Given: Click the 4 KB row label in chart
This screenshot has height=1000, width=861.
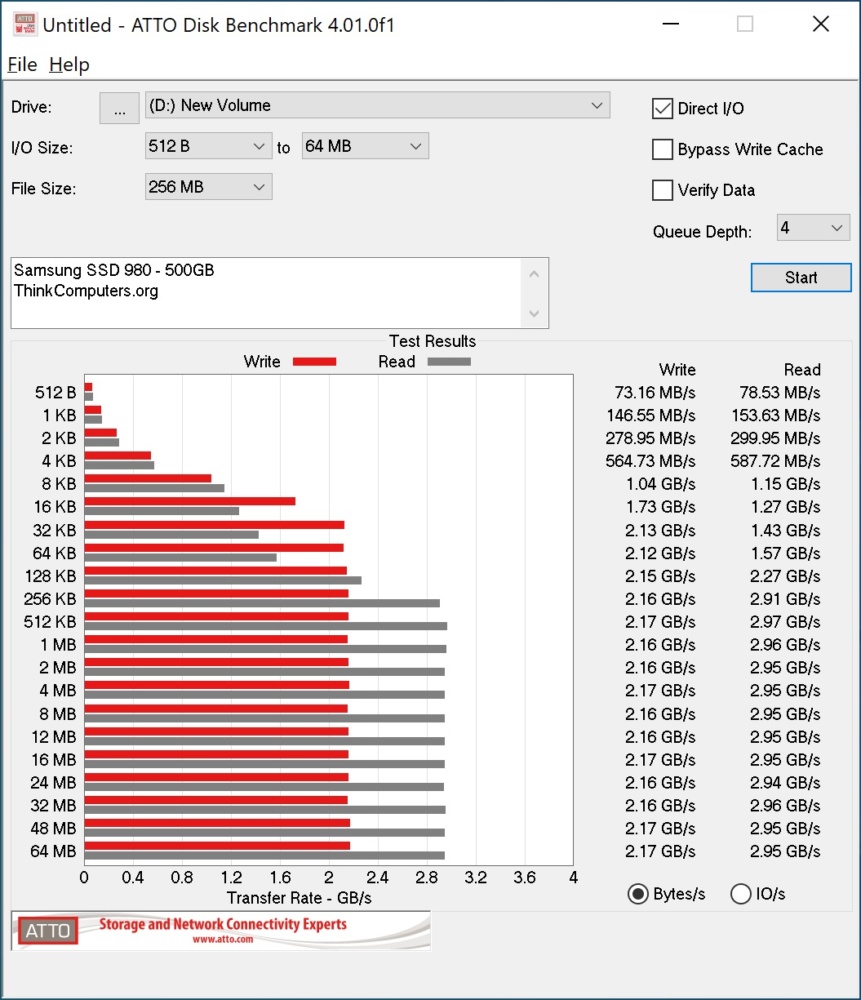Looking at the screenshot, I should coord(59,461).
